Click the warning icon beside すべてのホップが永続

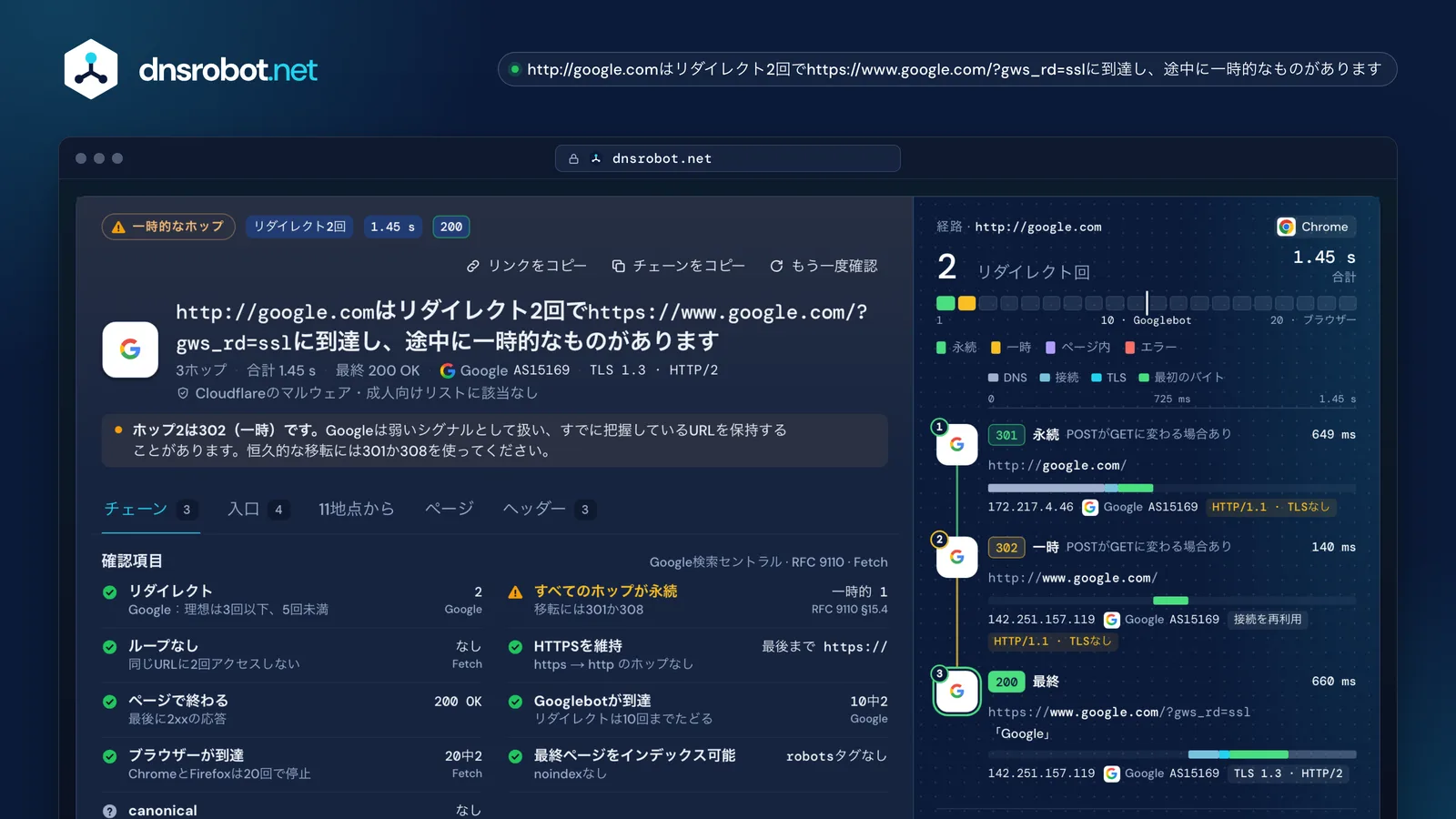click(x=515, y=592)
